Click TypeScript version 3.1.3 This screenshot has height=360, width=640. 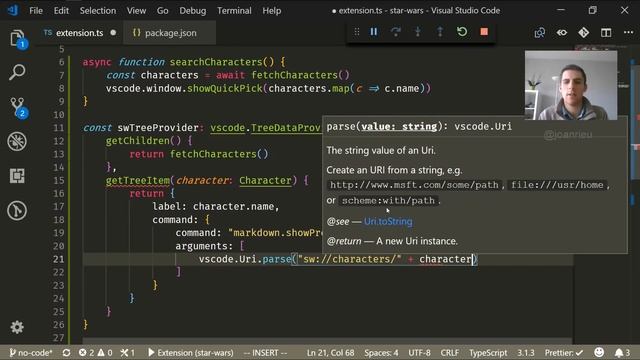tap(526, 353)
